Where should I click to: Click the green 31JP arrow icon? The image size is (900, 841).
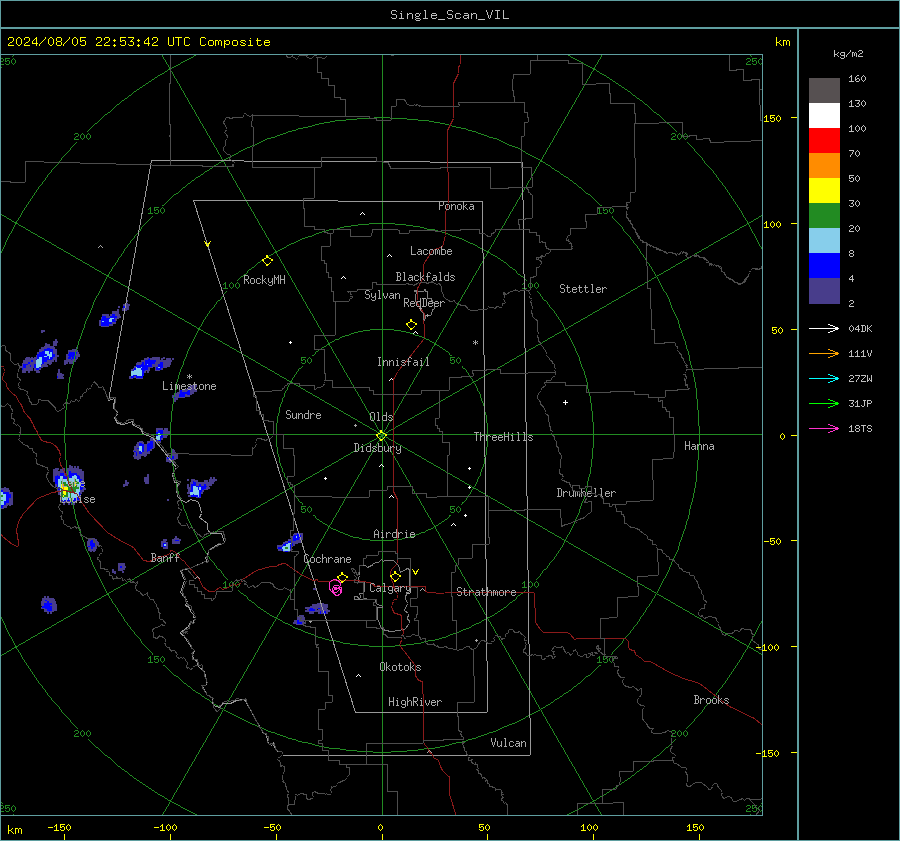pos(824,404)
